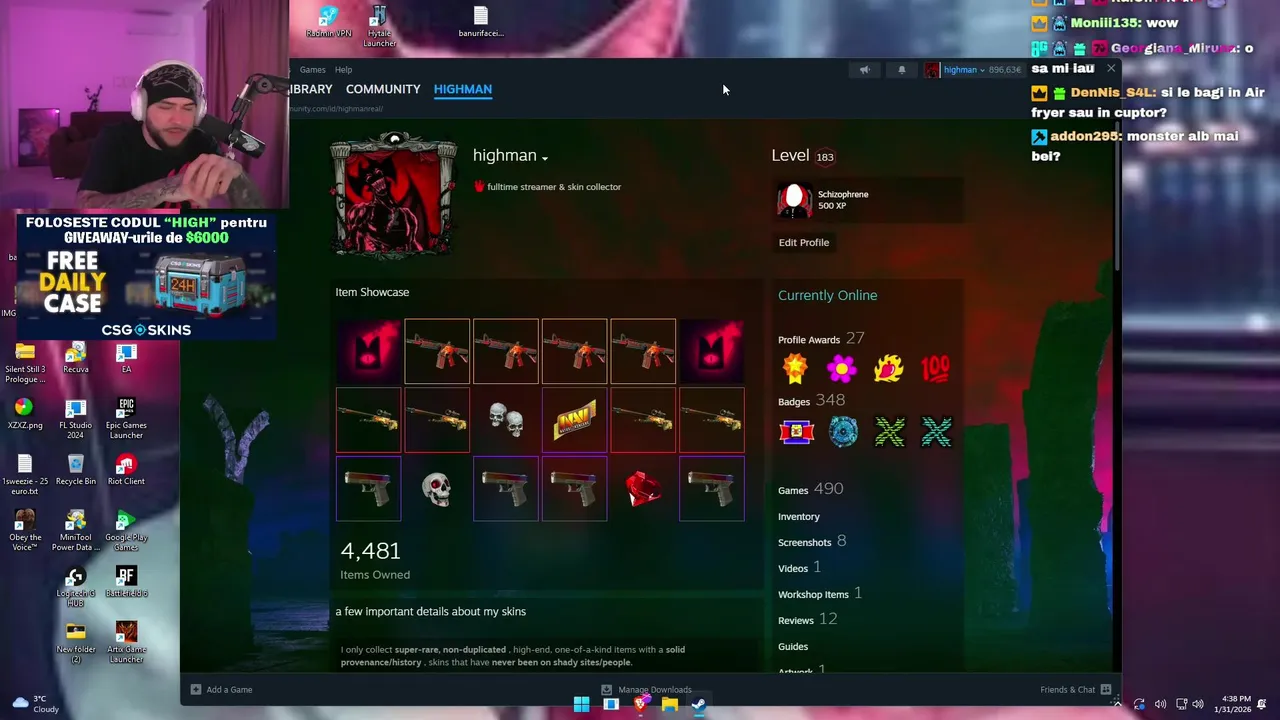Click the orange starburst profile award

point(795,368)
